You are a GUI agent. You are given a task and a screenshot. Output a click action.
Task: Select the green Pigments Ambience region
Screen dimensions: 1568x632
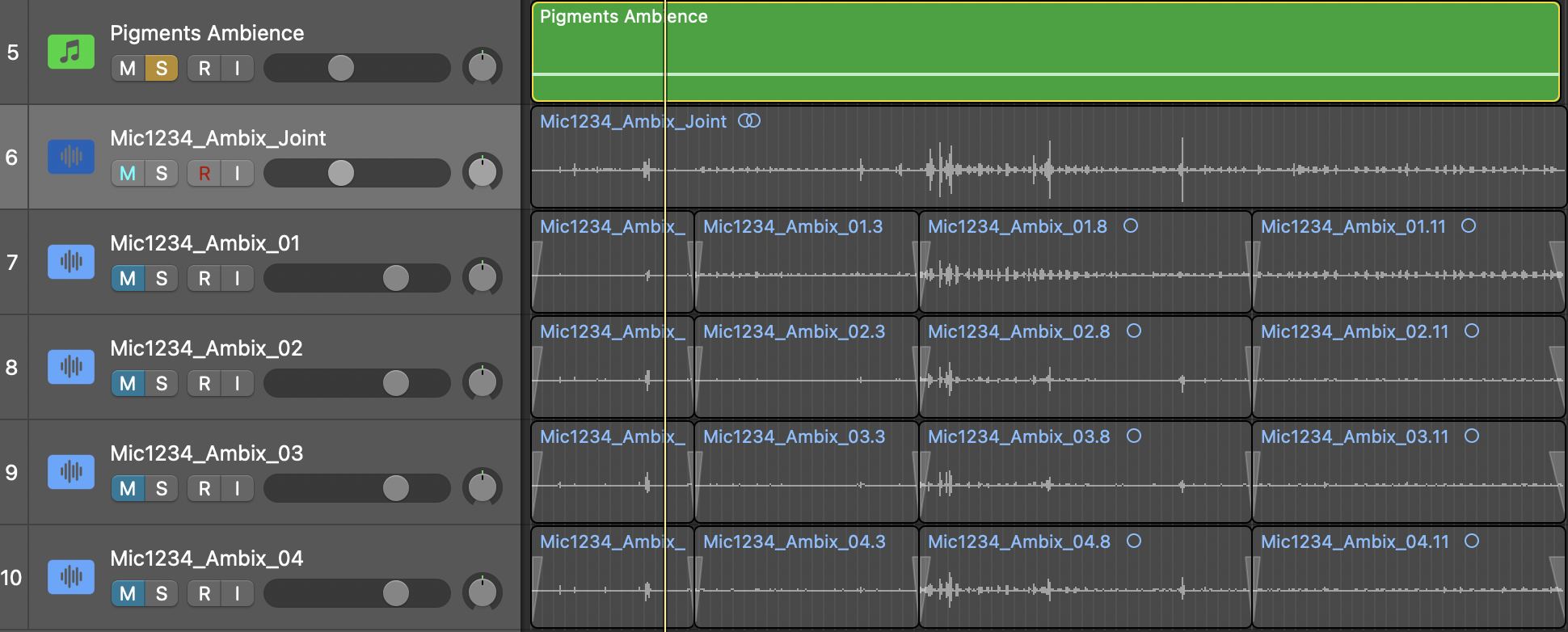[x=1045, y=52]
